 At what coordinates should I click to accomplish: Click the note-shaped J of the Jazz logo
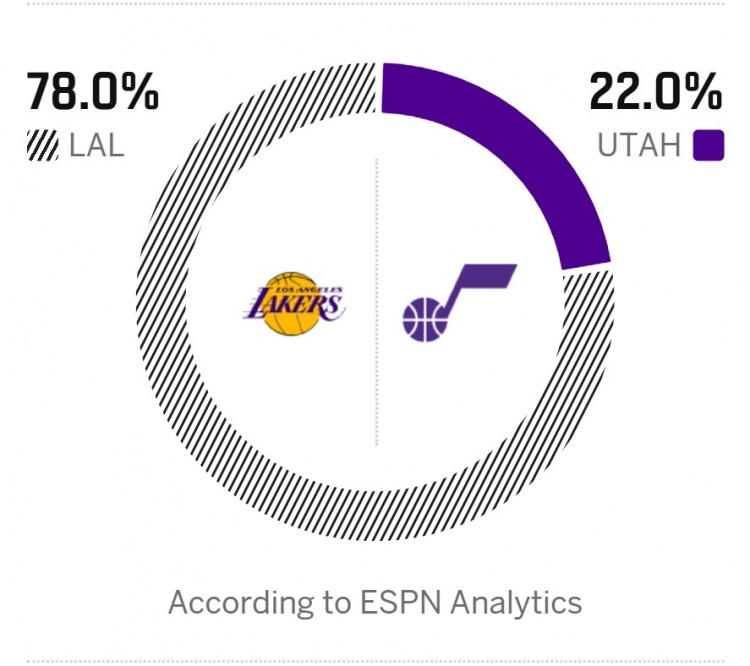point(475,284)
